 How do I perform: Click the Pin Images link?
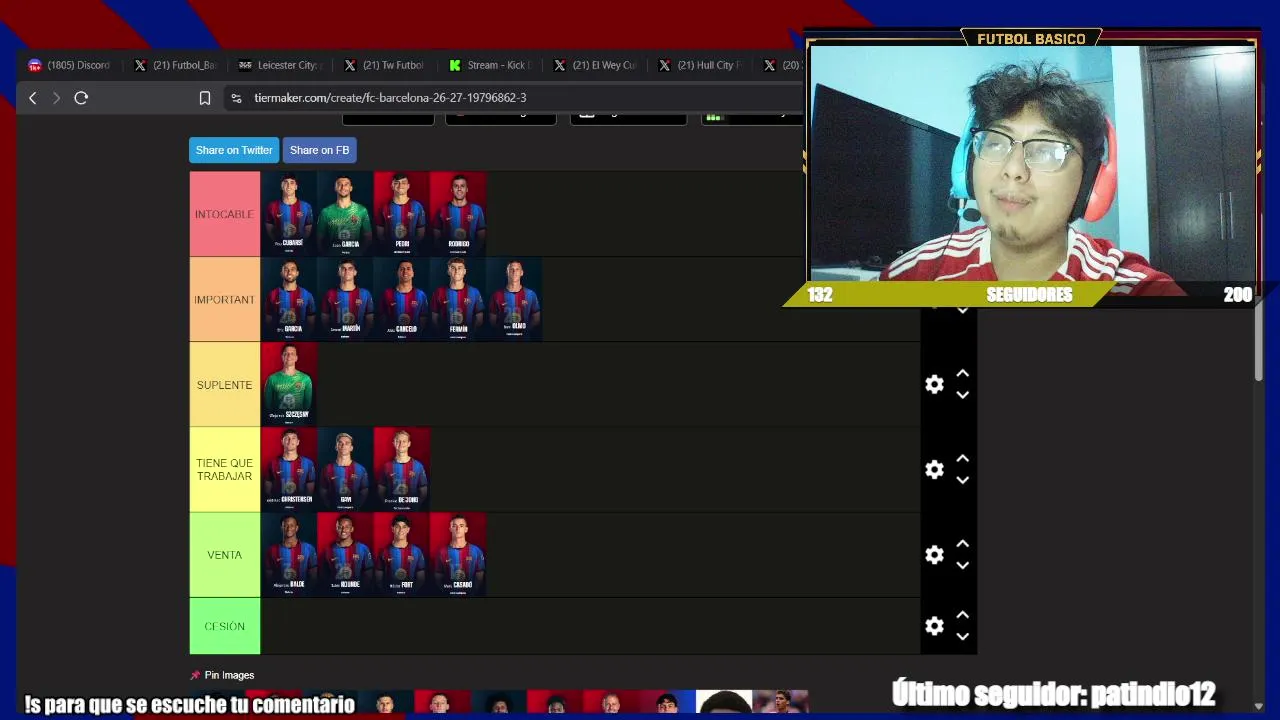pyautogui.click(x=229, y=675)
